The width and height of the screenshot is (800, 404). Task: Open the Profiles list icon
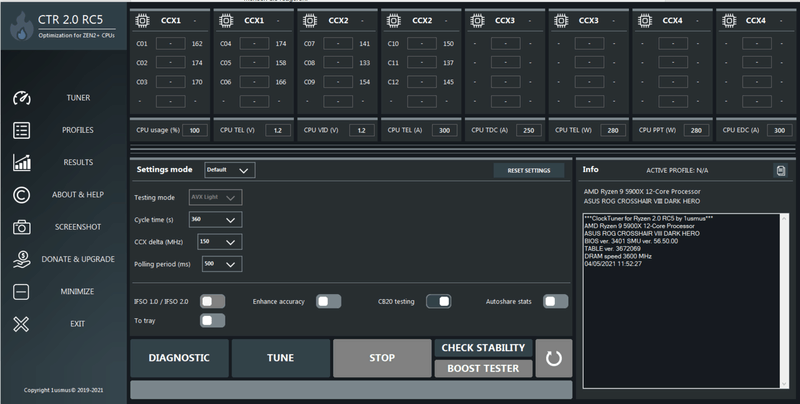(22, 130)
